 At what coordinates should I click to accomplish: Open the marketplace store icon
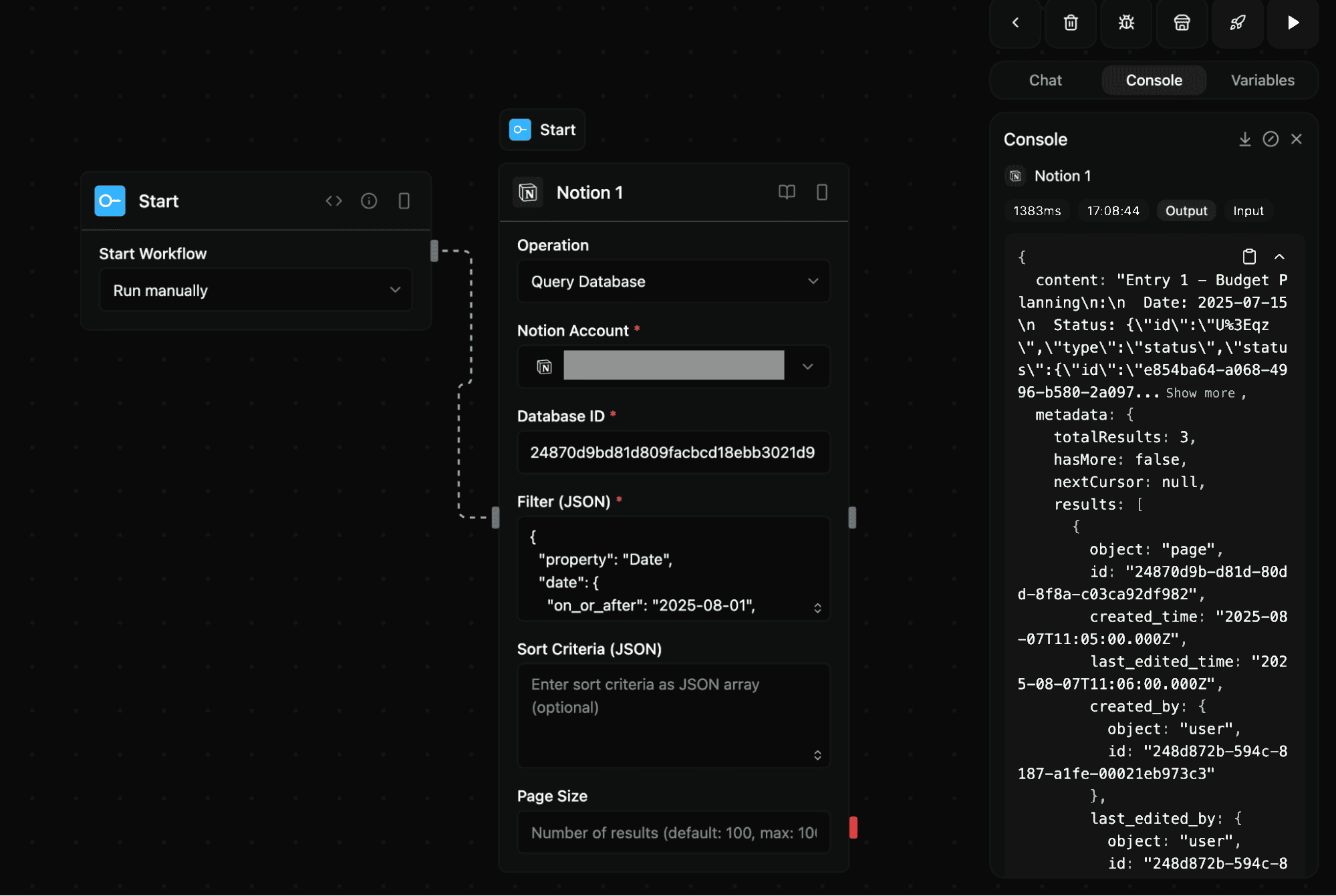[x=1182, y=23]
